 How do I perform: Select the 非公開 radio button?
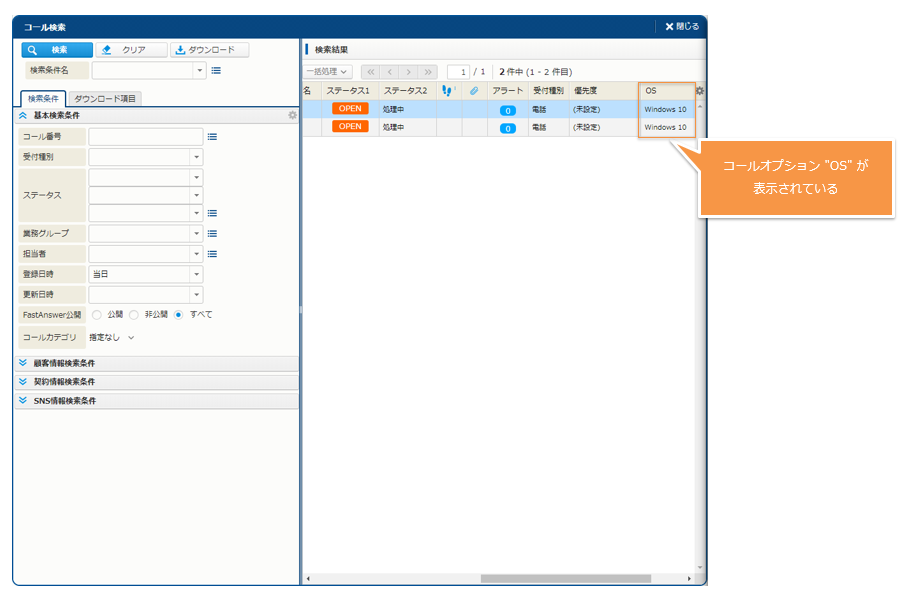coord(134,314)
